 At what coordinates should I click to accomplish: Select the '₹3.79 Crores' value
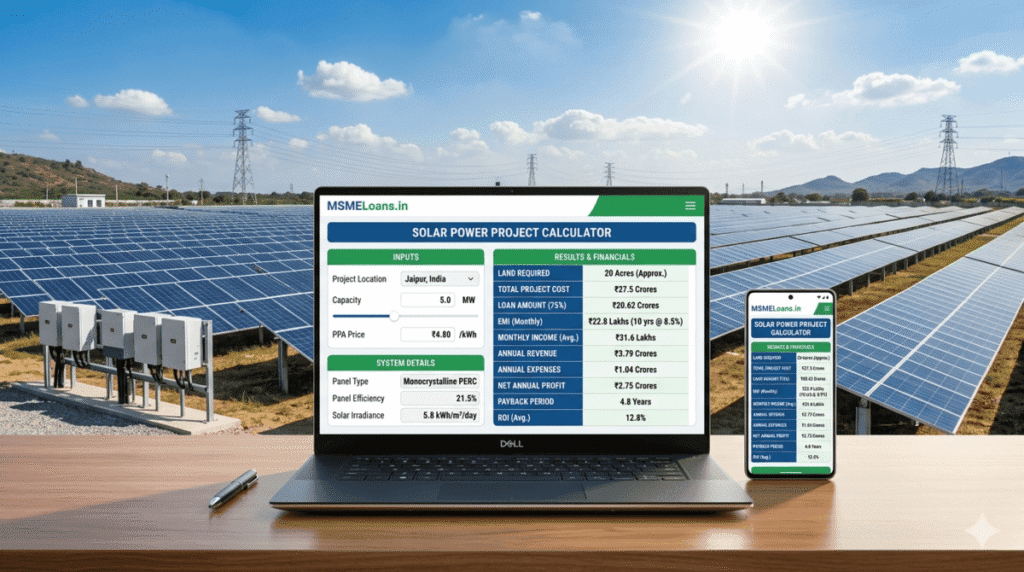tap(635, 353)
